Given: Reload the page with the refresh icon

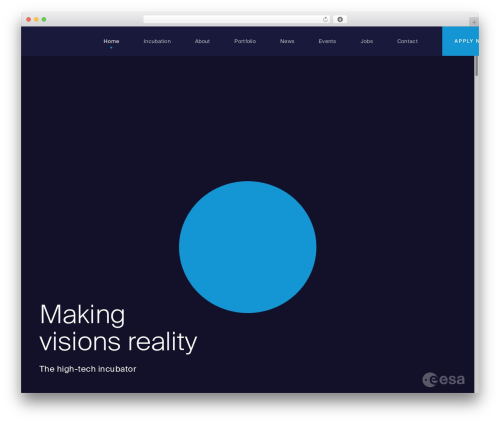Looking at the screenshot, I should pos(325,19).
